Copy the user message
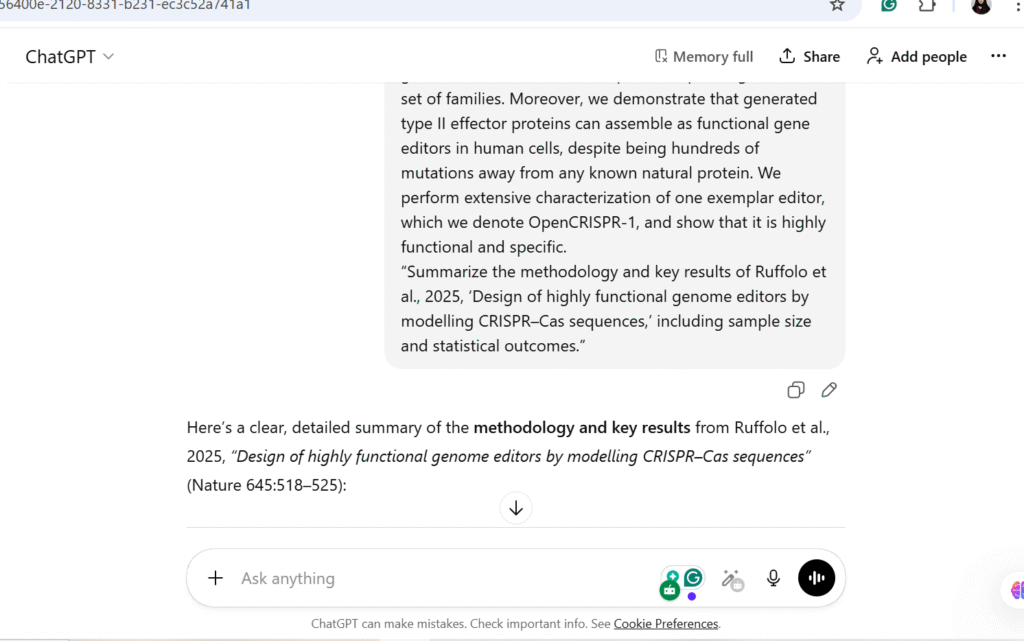Image resolution: width=1024 pixels, height=641 pixels. pos(795,390)
